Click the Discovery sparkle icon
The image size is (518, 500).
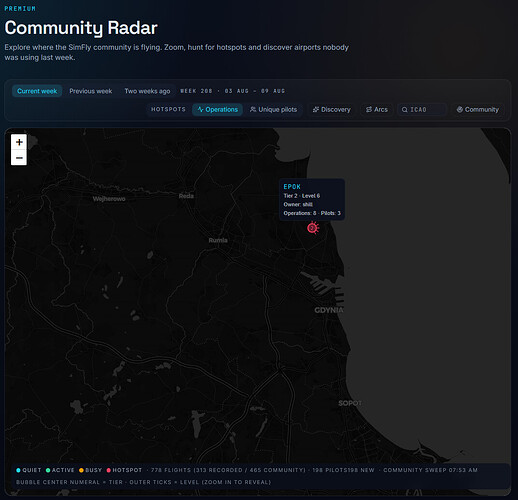click(x=316, y=110)
